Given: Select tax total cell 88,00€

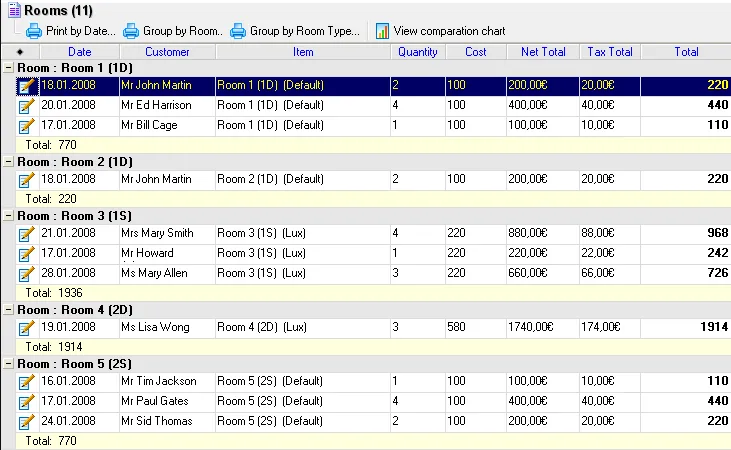Looking at the screenshot, I should [610, 233].
